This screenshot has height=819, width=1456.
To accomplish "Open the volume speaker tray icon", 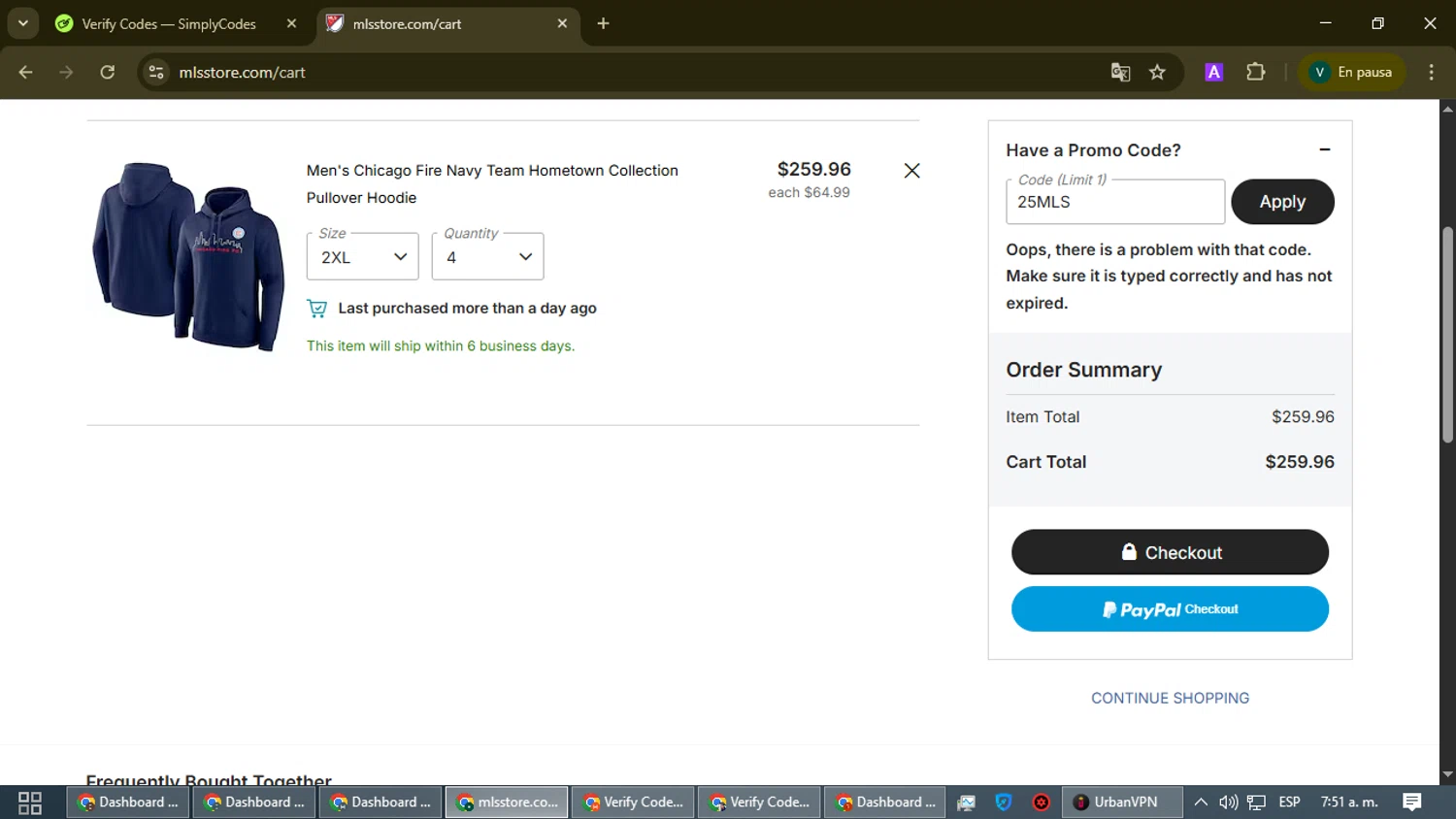I will [1228, 803].
